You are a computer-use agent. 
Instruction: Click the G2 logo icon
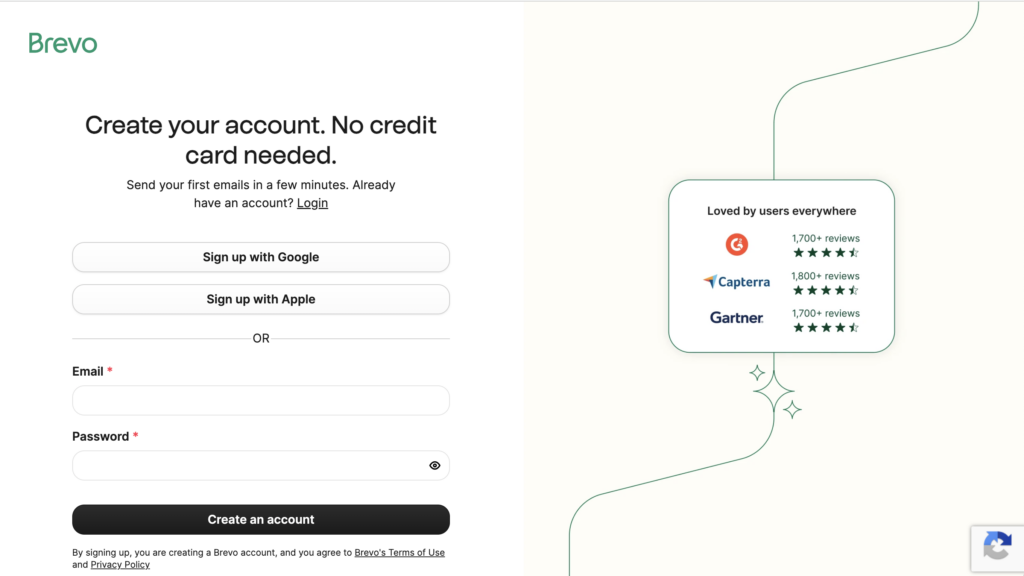pos(737,244)
